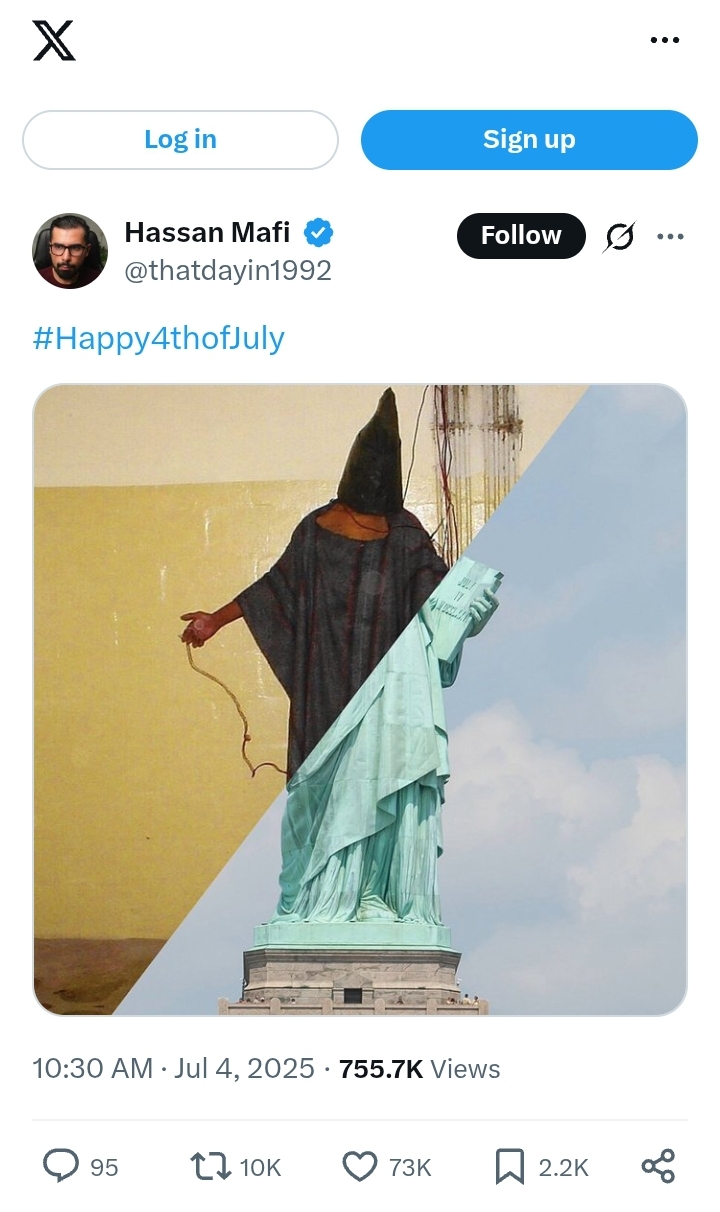Open the page-level more options ellipsis at top
720x1212 pixels.
click(665, 41)
